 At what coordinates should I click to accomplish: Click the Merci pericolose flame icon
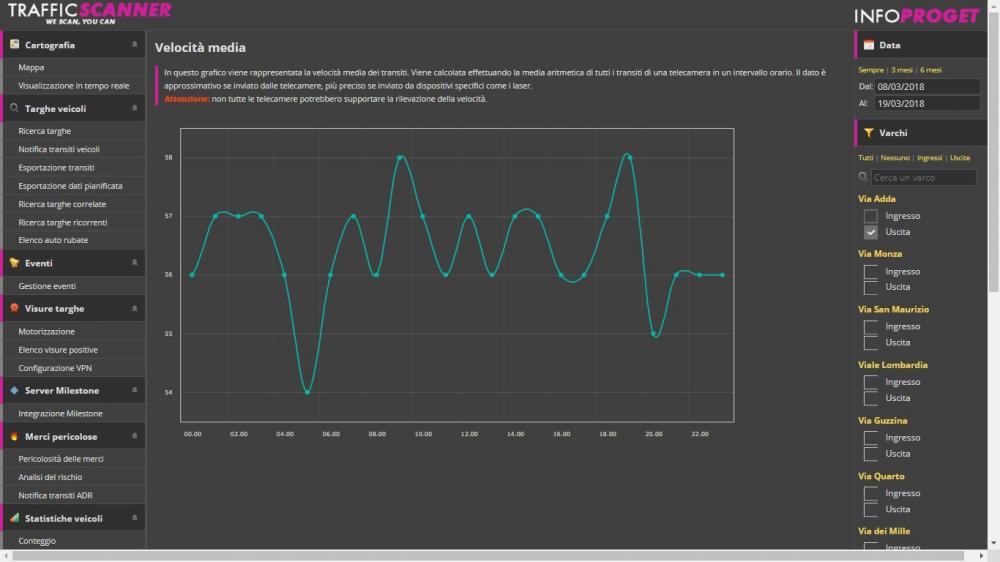[15, 437]
